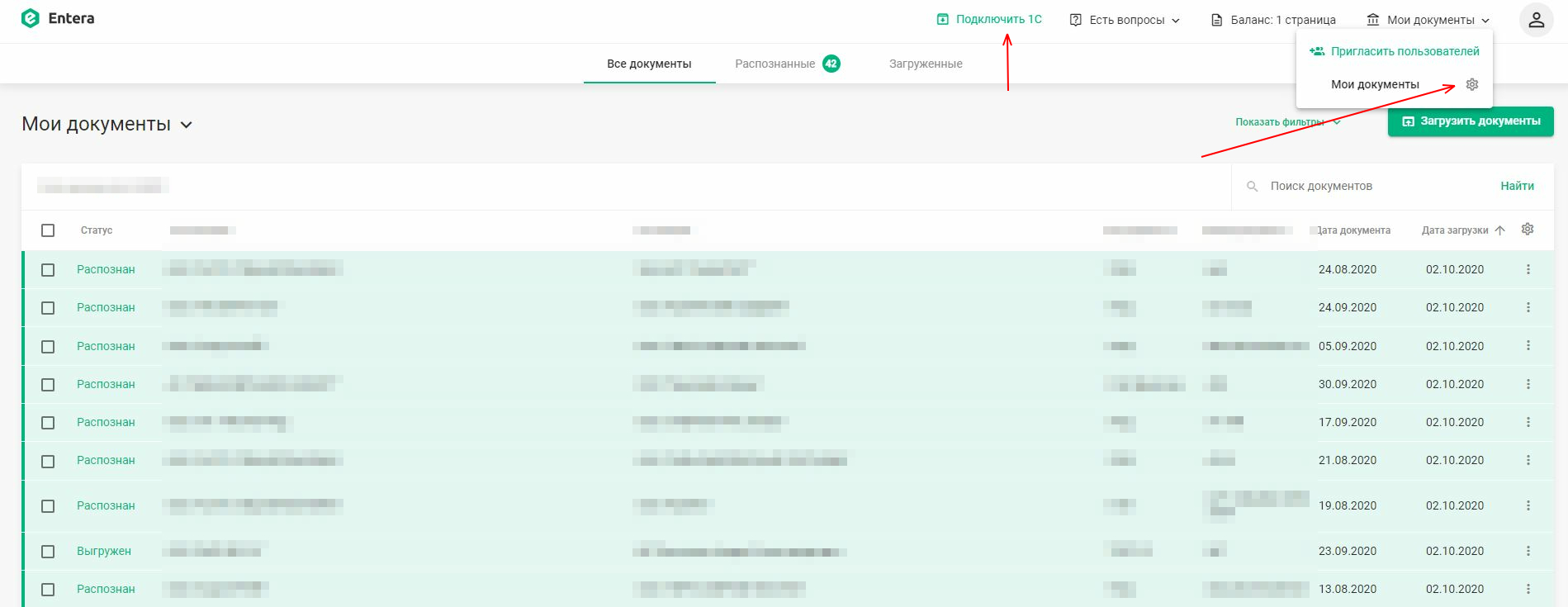Click the search magnifier icon
This screenshot has height=607, width=1568.
click(x=1253, y=187)
